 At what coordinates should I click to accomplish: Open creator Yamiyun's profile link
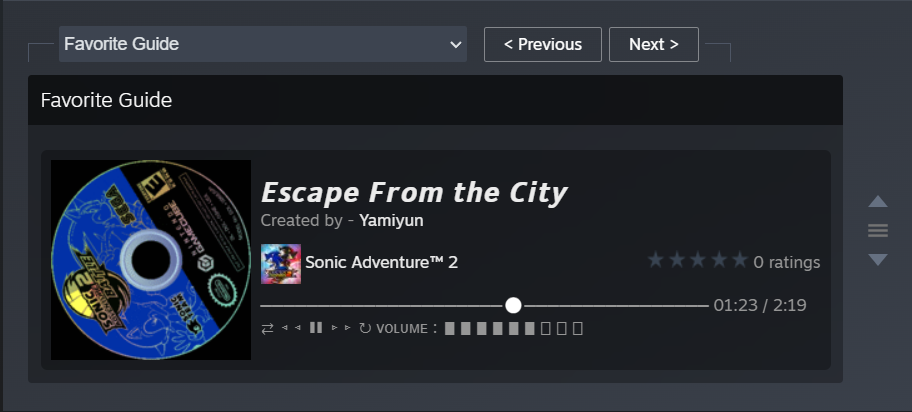pyautogui.click(x=391, y=221)
